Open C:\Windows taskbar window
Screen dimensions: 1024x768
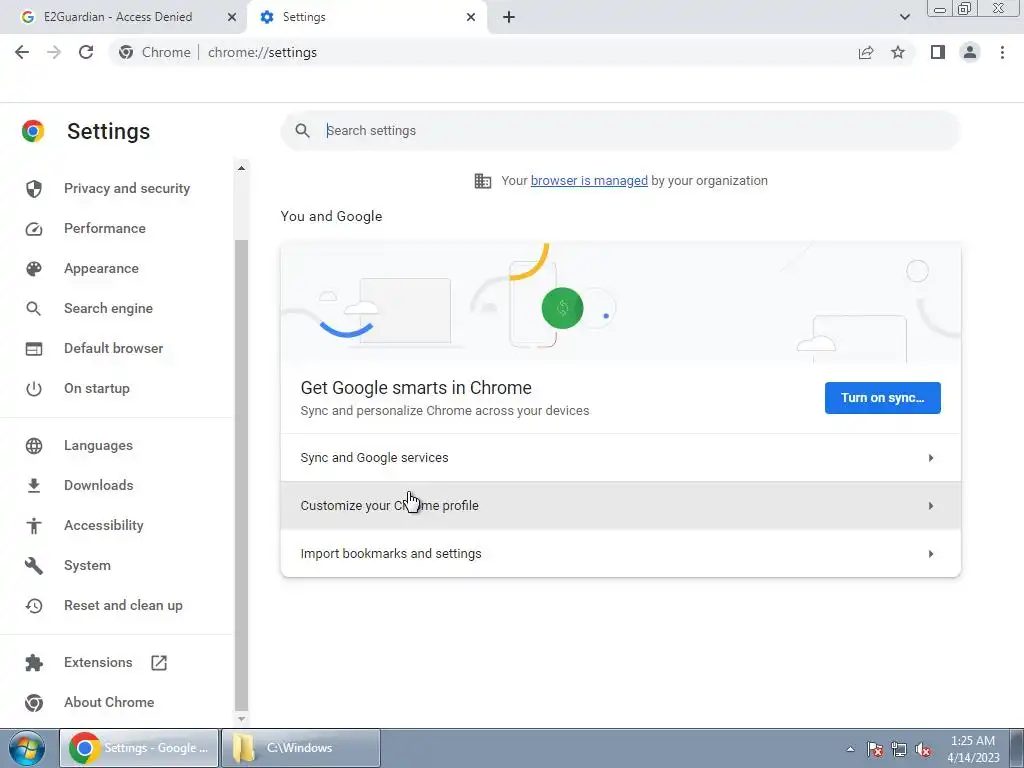pos(300,748)
